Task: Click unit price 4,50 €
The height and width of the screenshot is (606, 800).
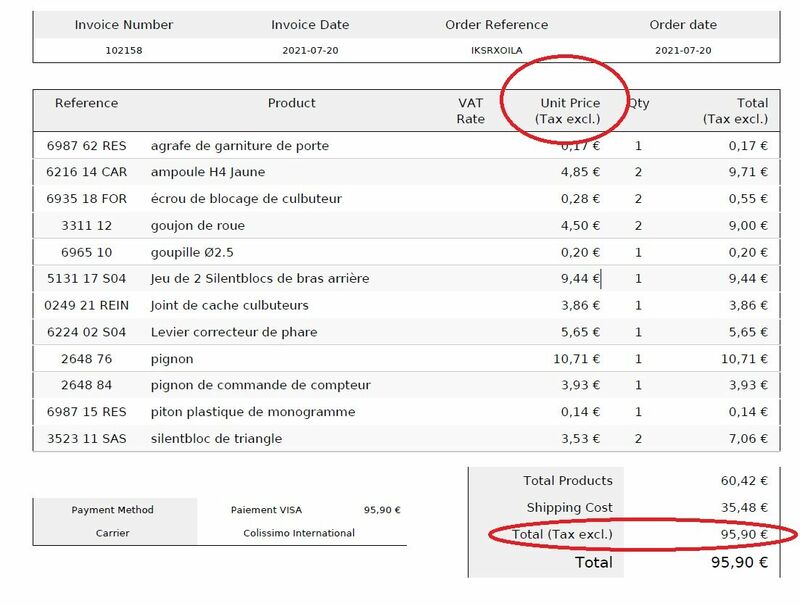Action: [580, 225]
